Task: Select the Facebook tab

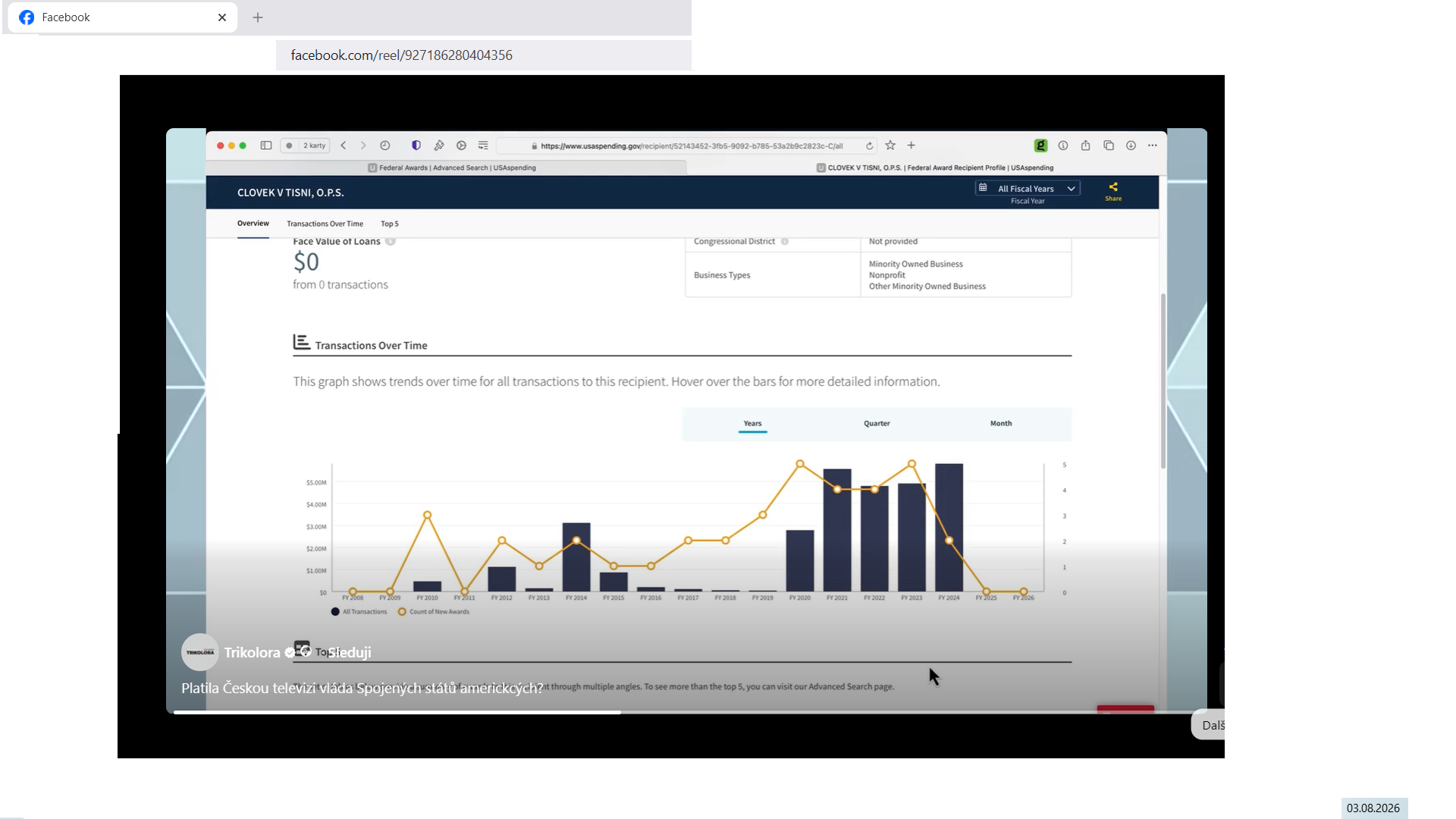Action: [123, 17]
